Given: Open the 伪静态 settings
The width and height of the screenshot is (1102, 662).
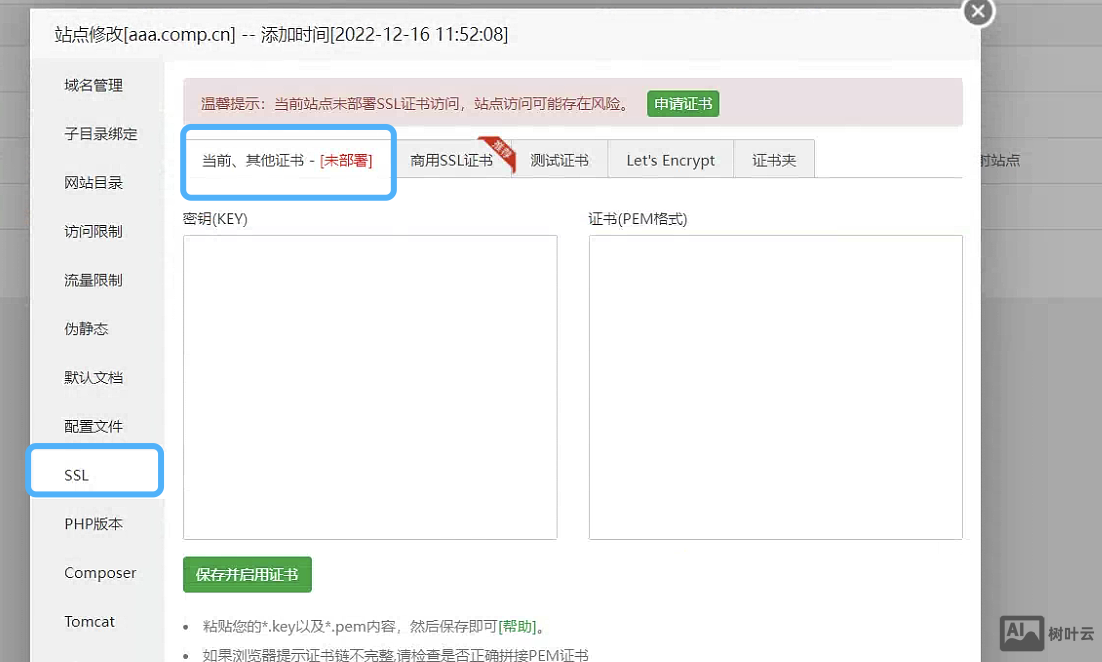Looking at the screenshot, I should click(86, 329).
